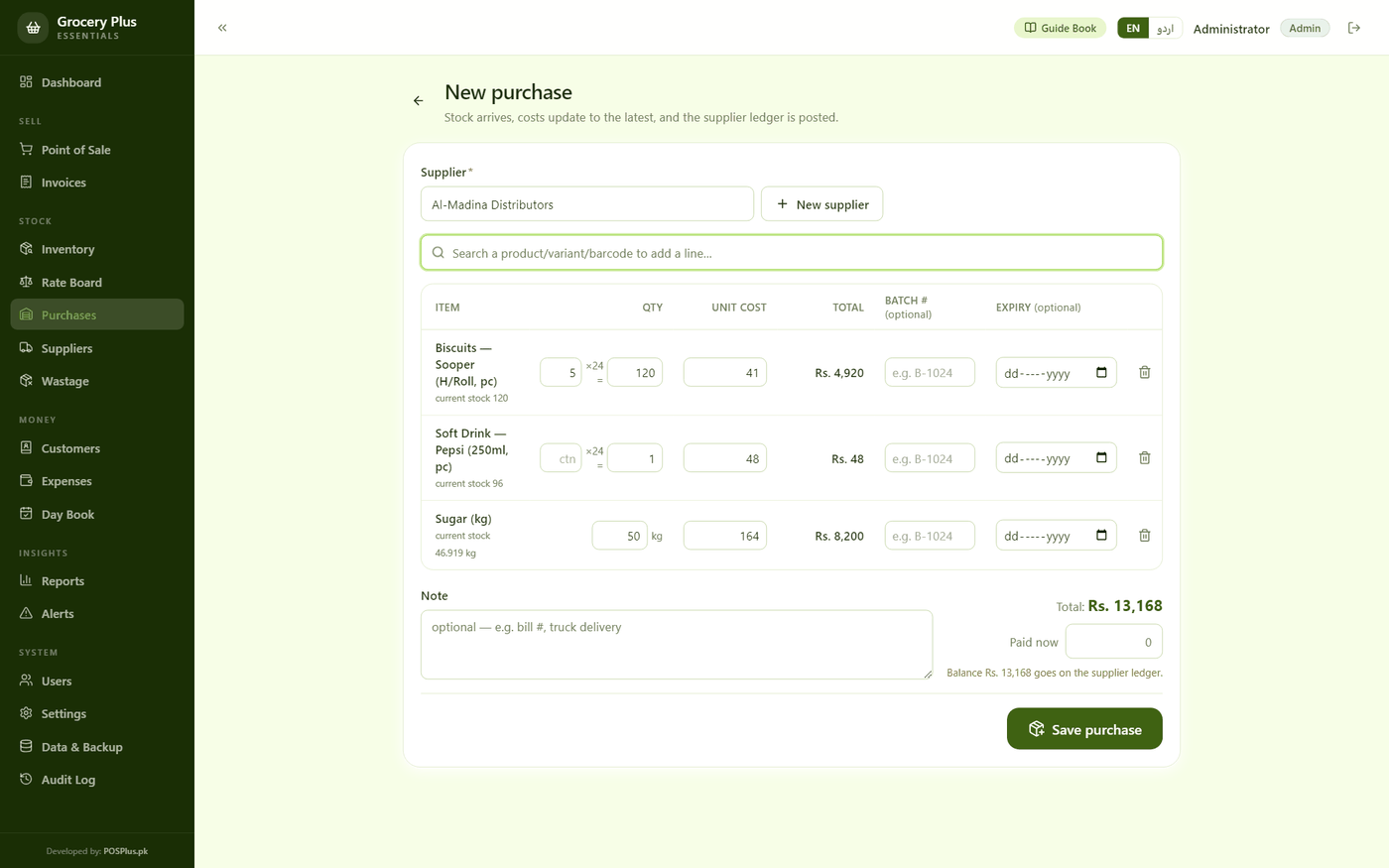Open Data & Backup menu item
Viewport: 1389px width, 868px height.
coord(97,747)
